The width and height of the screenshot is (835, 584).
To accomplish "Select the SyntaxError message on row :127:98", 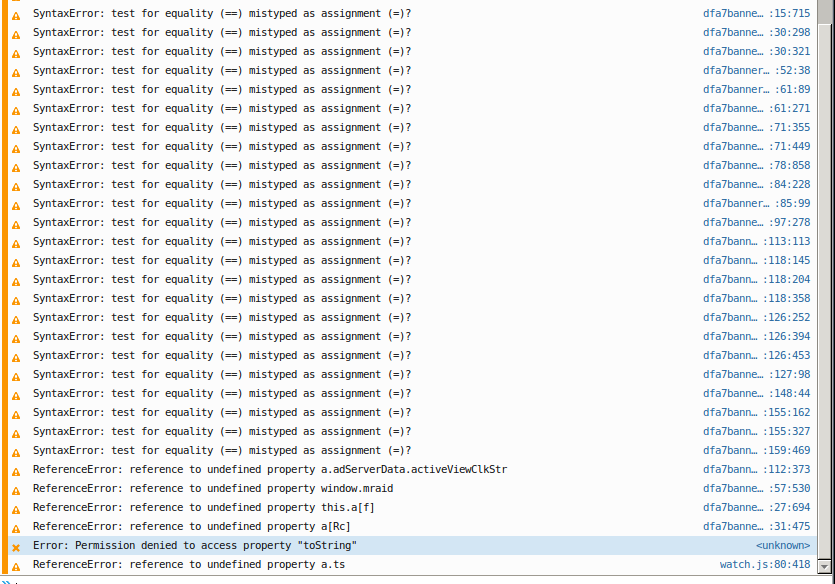I will click(x=222, y=374).
